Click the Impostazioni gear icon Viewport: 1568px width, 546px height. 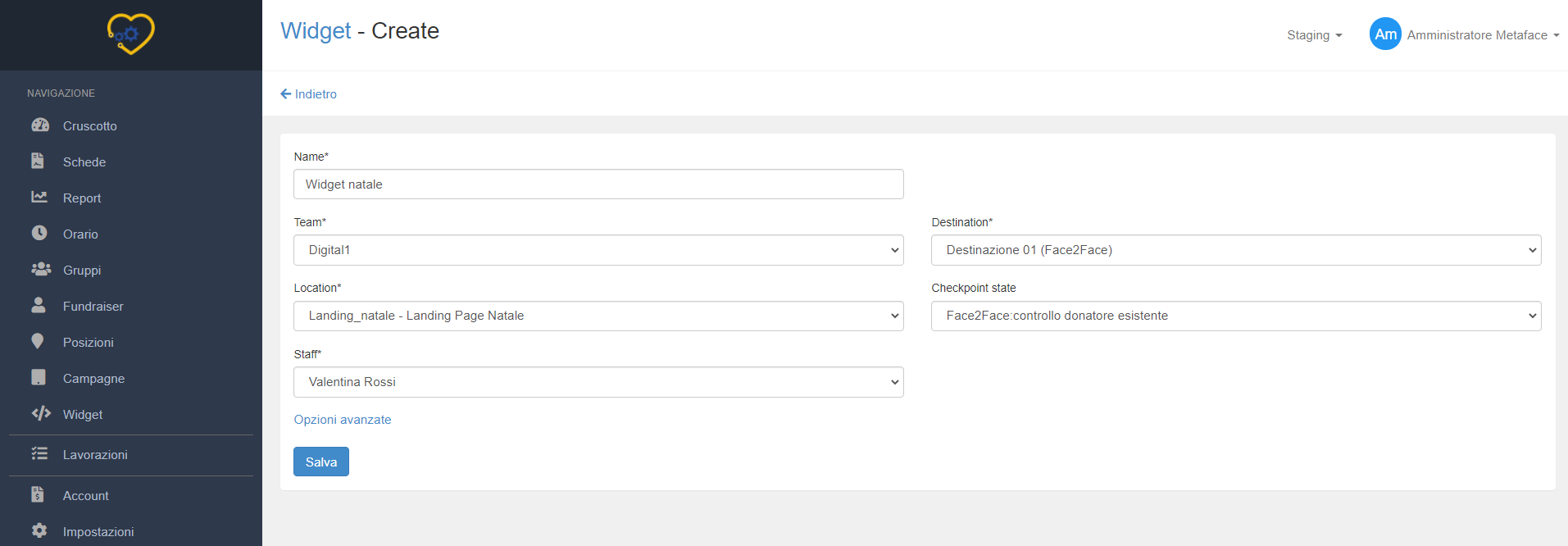(39, 531)
